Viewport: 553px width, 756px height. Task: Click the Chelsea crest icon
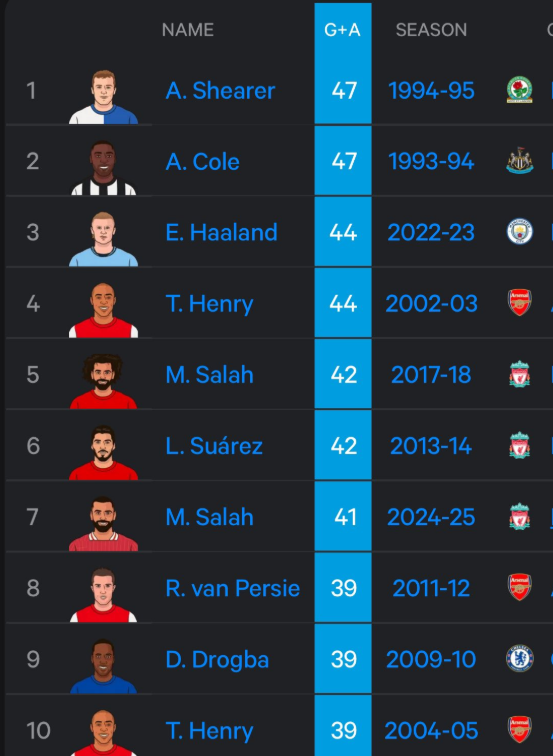pyautogui.click(x=519, y=659)
